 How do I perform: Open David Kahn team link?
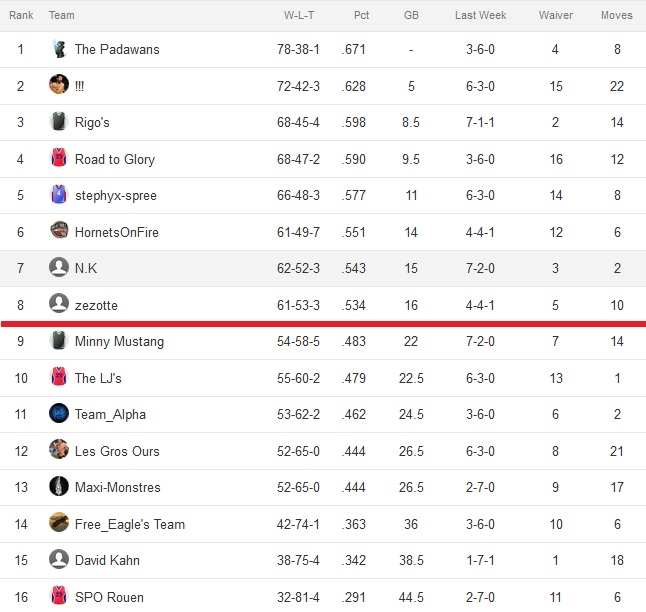point(107,560)
